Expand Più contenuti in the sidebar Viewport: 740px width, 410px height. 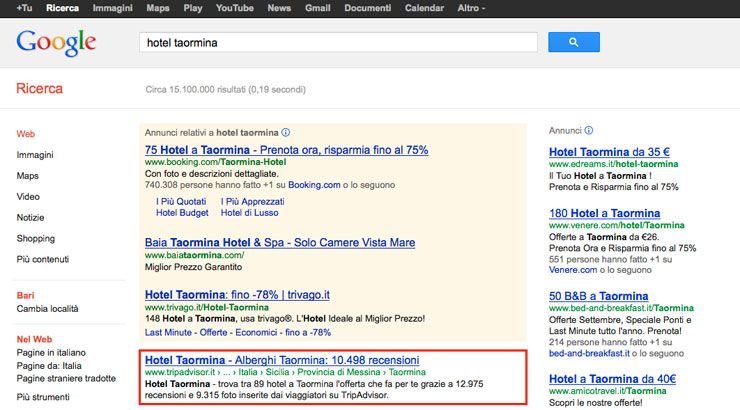tap(42, 259)
